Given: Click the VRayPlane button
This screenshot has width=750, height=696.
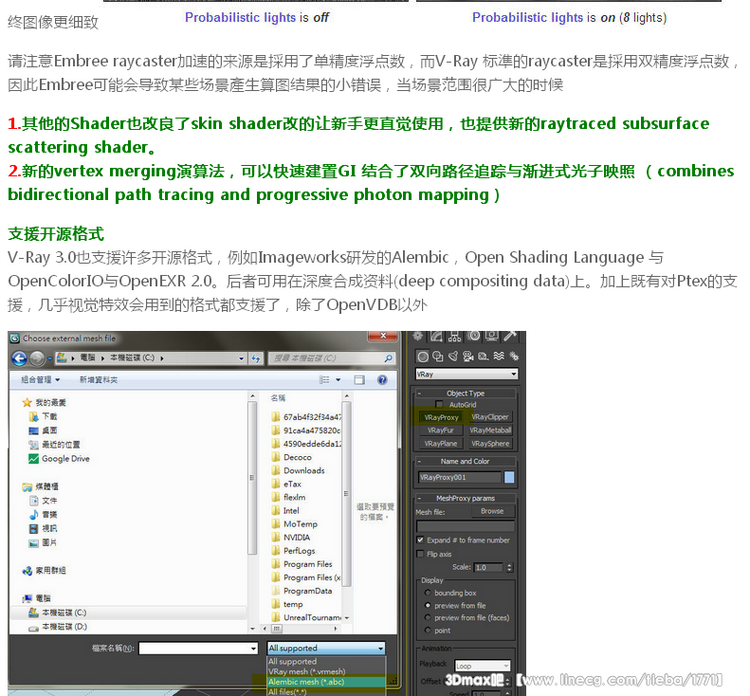Looking at the screenshot, I should point(441,444).
